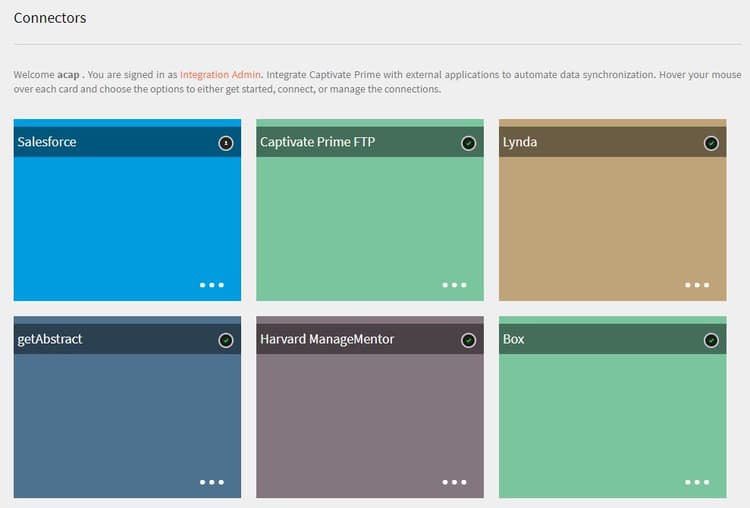Open the Box card three-dot menu
The width and height of the screenshot is (750, 508).
(x=697, y=482)
